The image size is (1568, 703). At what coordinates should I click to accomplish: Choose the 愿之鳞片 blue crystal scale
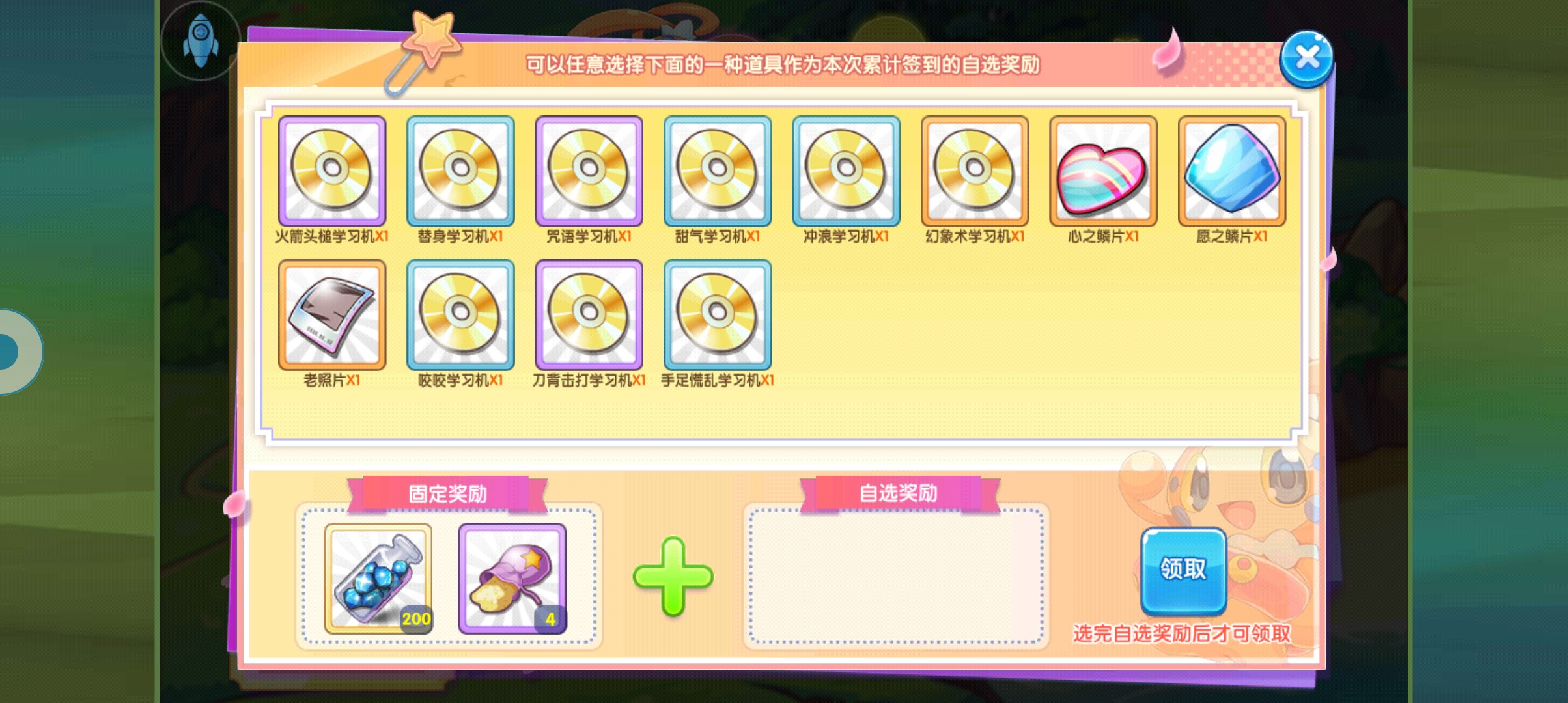[1232, 171]
